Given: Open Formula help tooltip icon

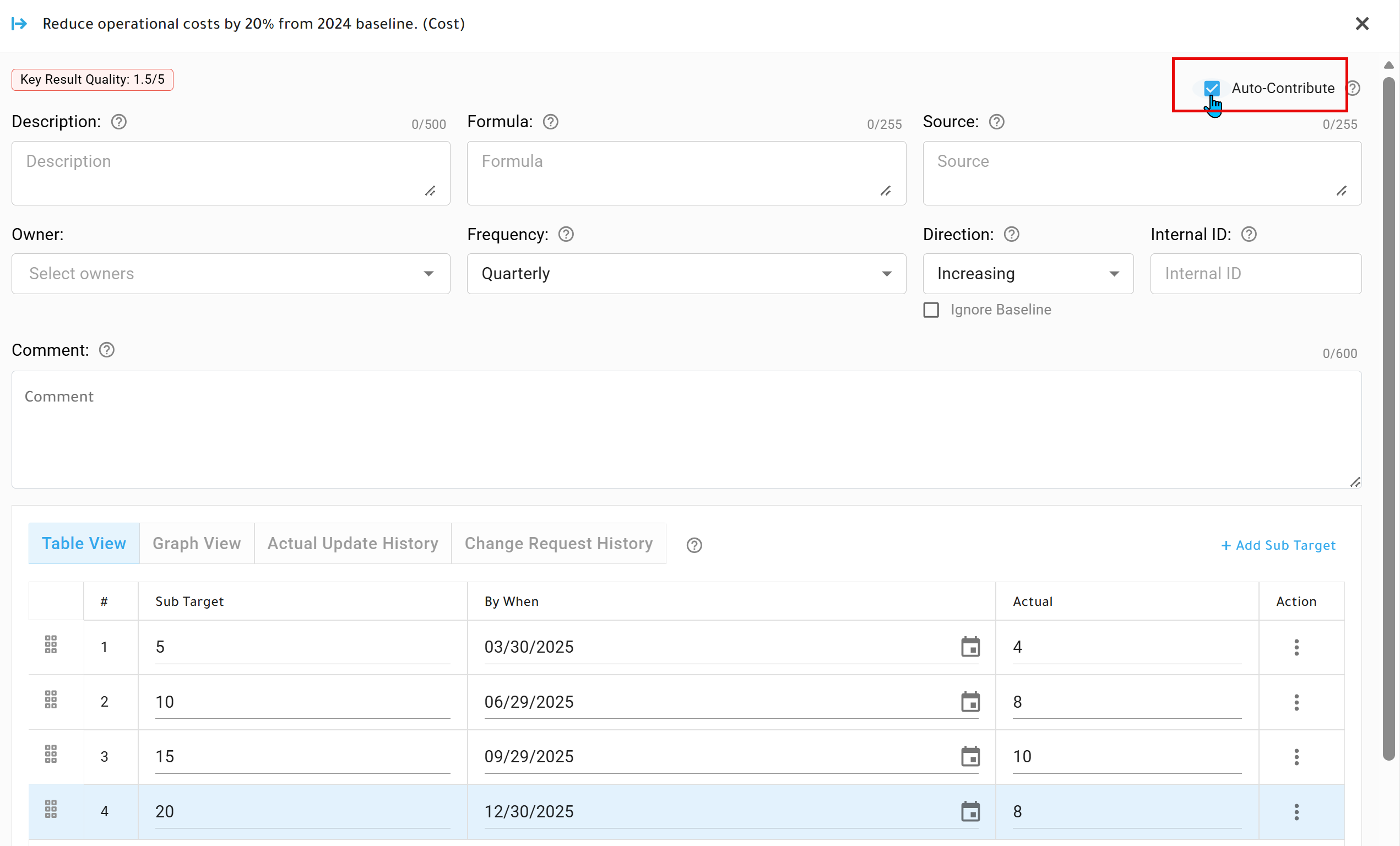Looking at the screenshot, I should click(x=551, y=122).
